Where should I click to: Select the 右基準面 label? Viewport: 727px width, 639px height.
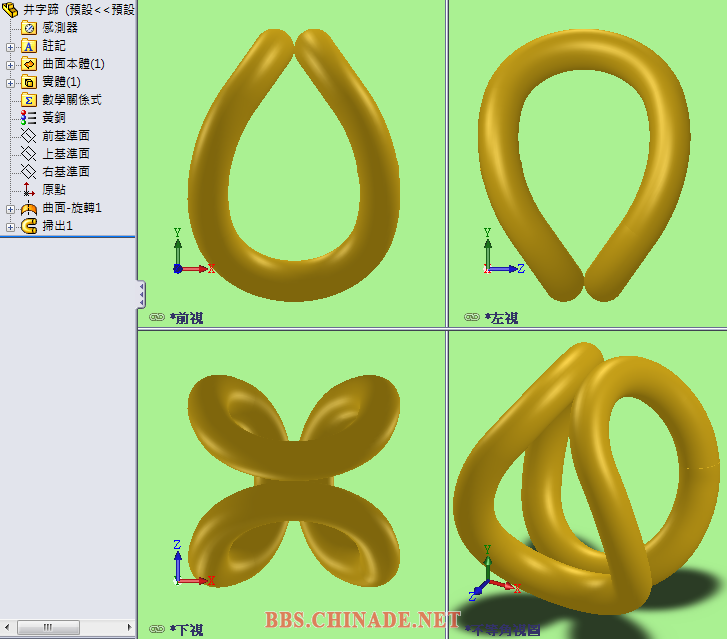point(66,172)
